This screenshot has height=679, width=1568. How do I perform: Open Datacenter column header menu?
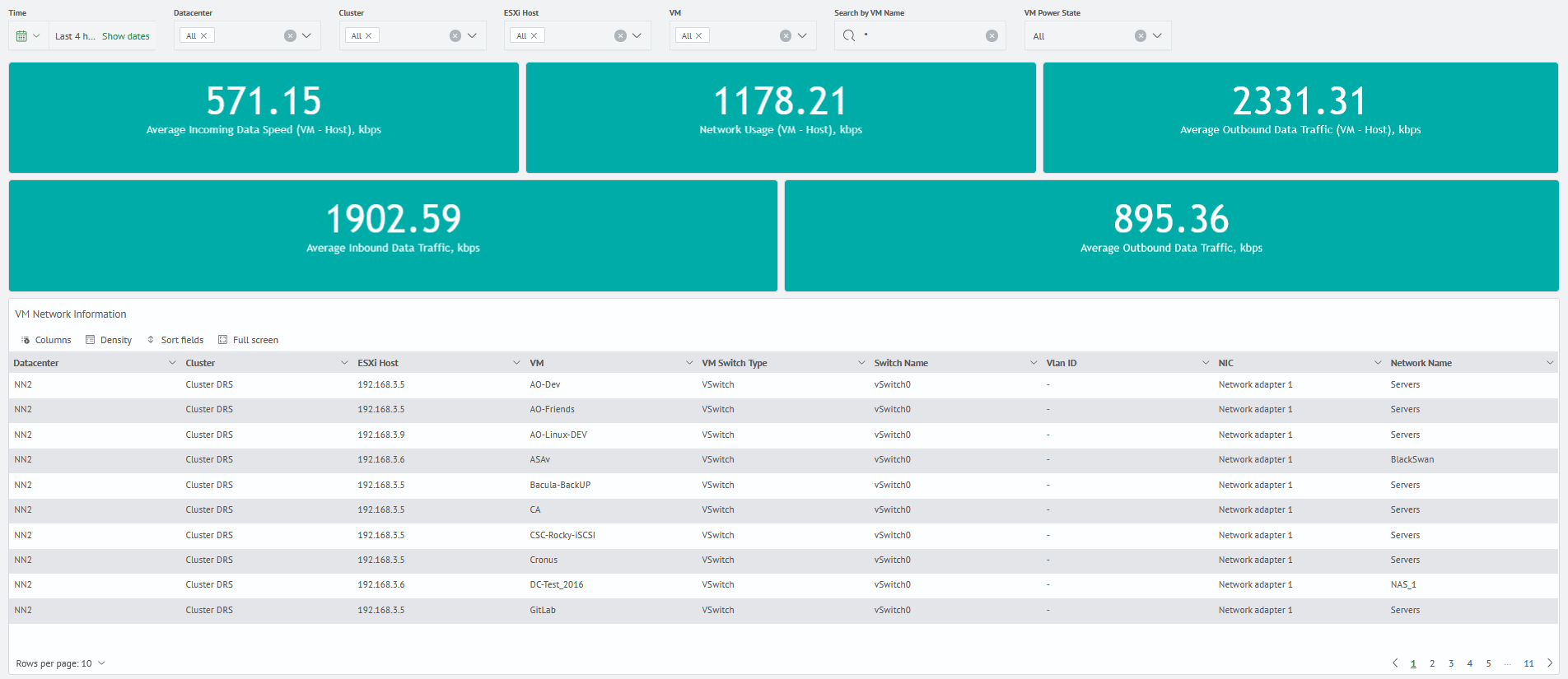(172, 363)
